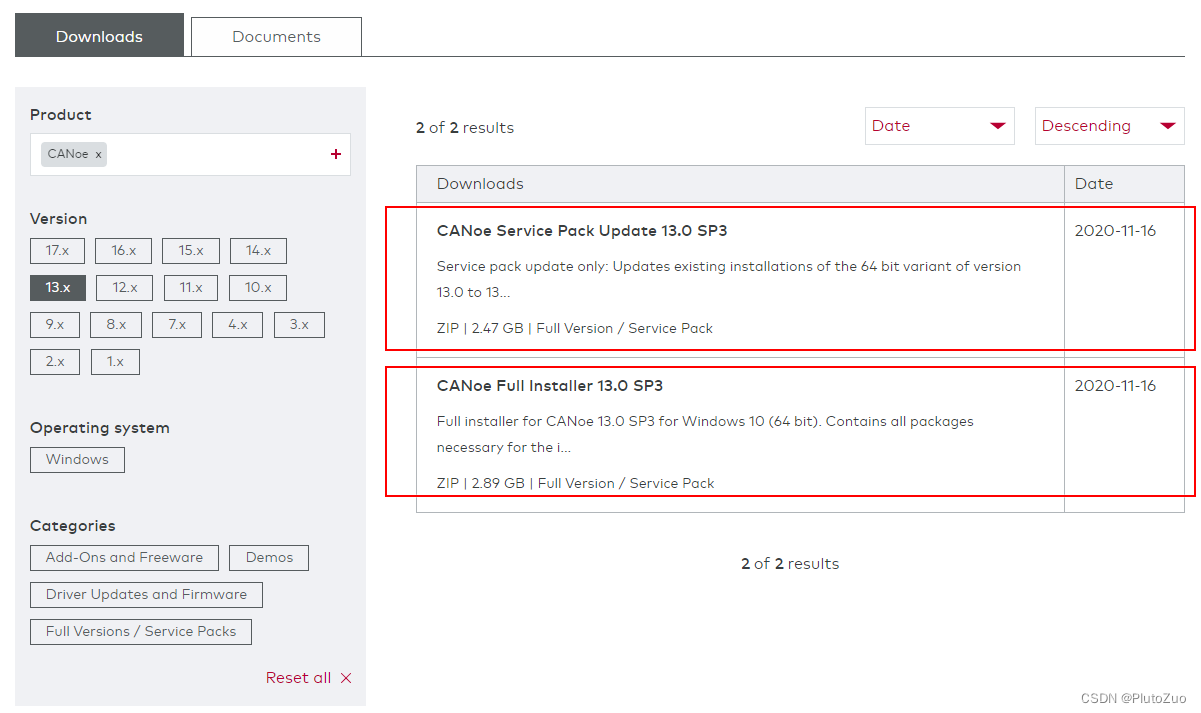Screen dimensions: 1201x713
Task: Select version 11.x filter
Action: click(191, 288)
